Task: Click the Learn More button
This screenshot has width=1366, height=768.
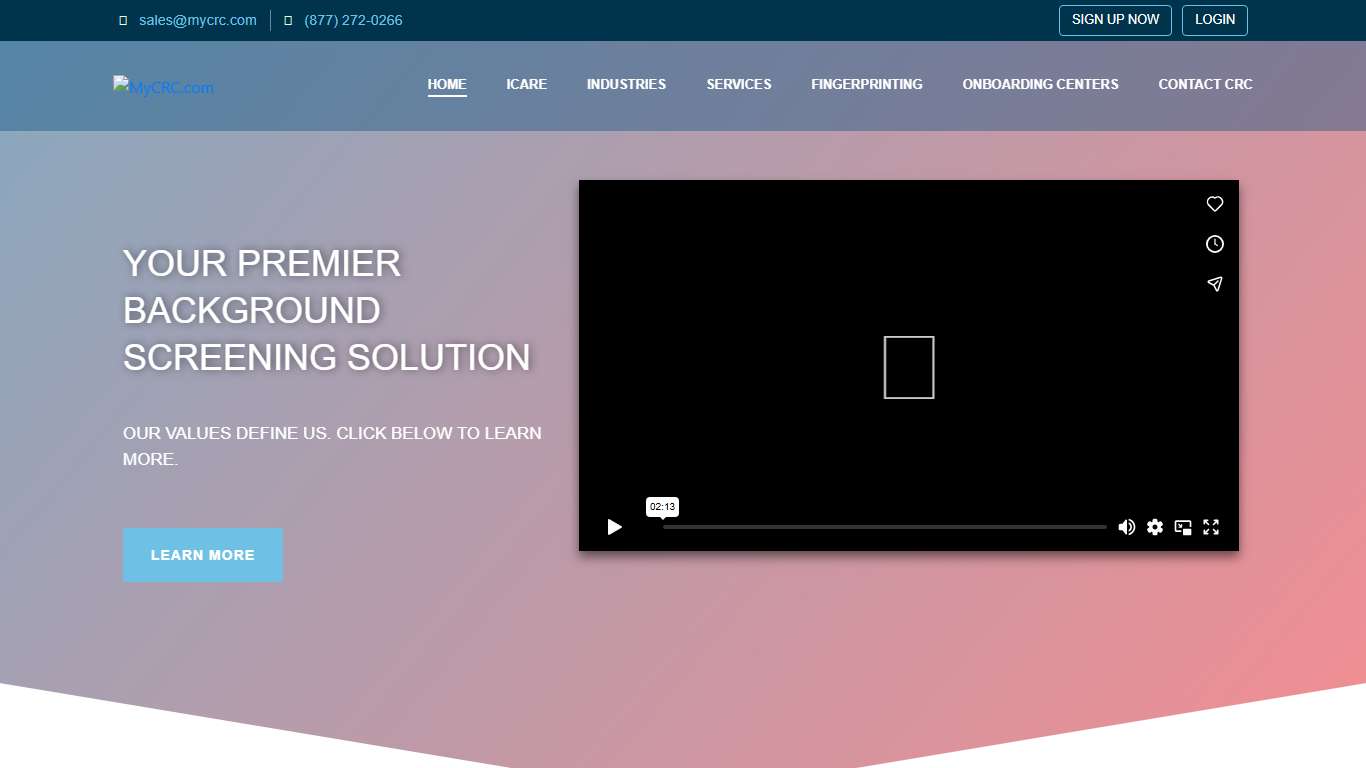Action: coord(203,555)
